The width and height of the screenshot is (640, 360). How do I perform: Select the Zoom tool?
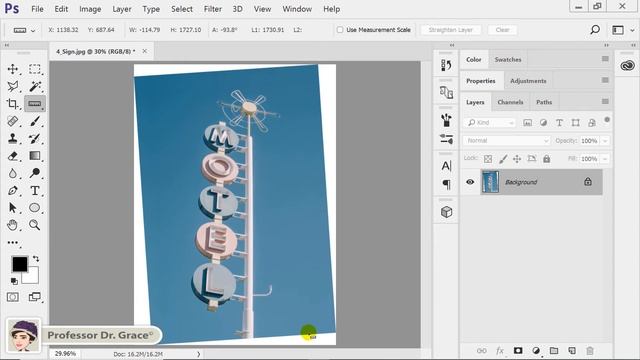pos(35,225)
